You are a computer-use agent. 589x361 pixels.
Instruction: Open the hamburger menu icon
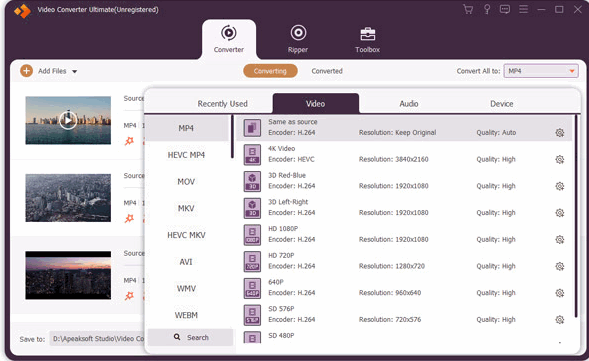coord(523,9)
